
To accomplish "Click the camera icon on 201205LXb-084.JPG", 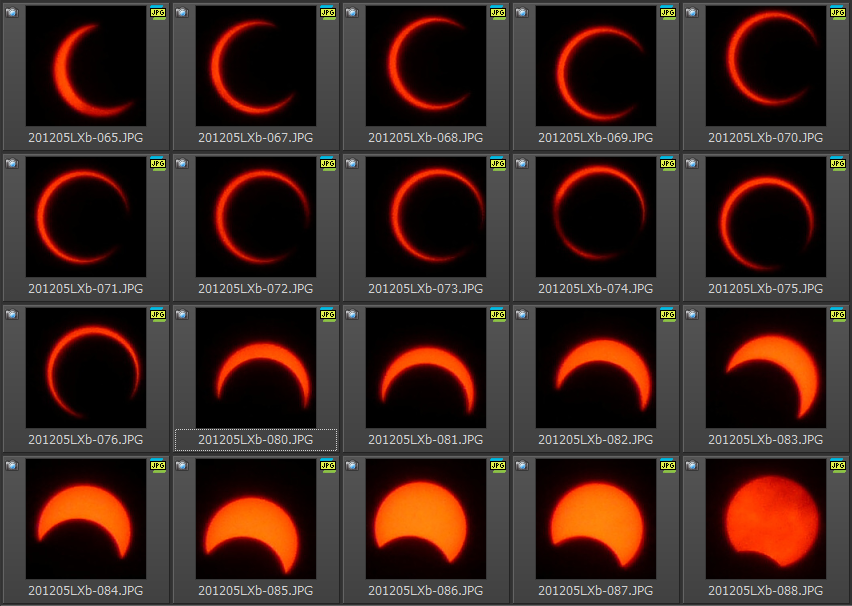I will coord(12,465).
